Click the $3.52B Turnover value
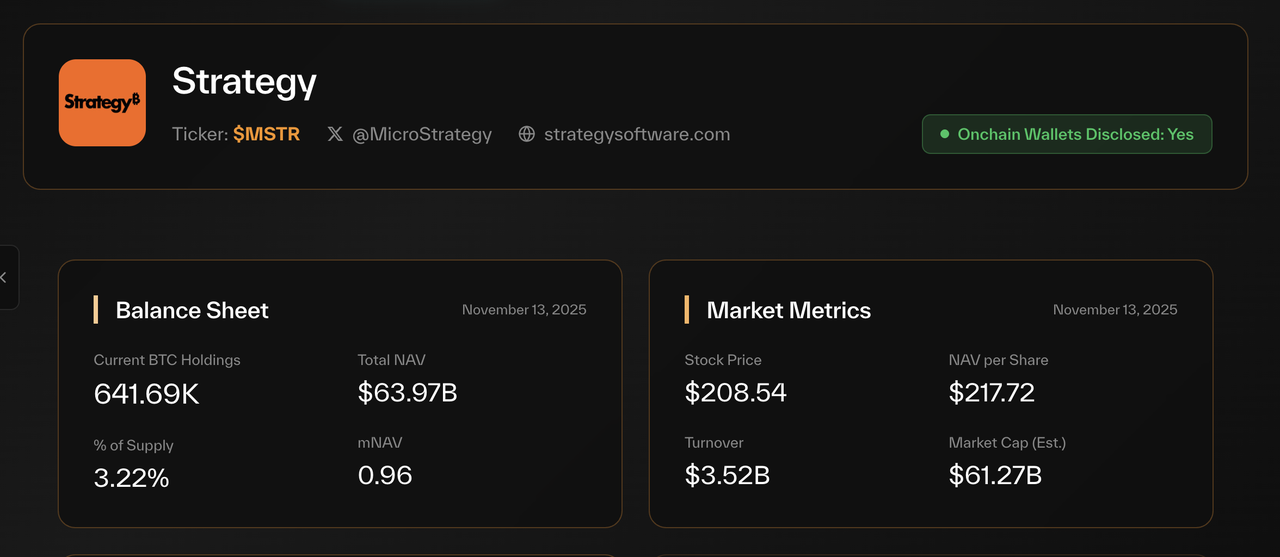 727,475
